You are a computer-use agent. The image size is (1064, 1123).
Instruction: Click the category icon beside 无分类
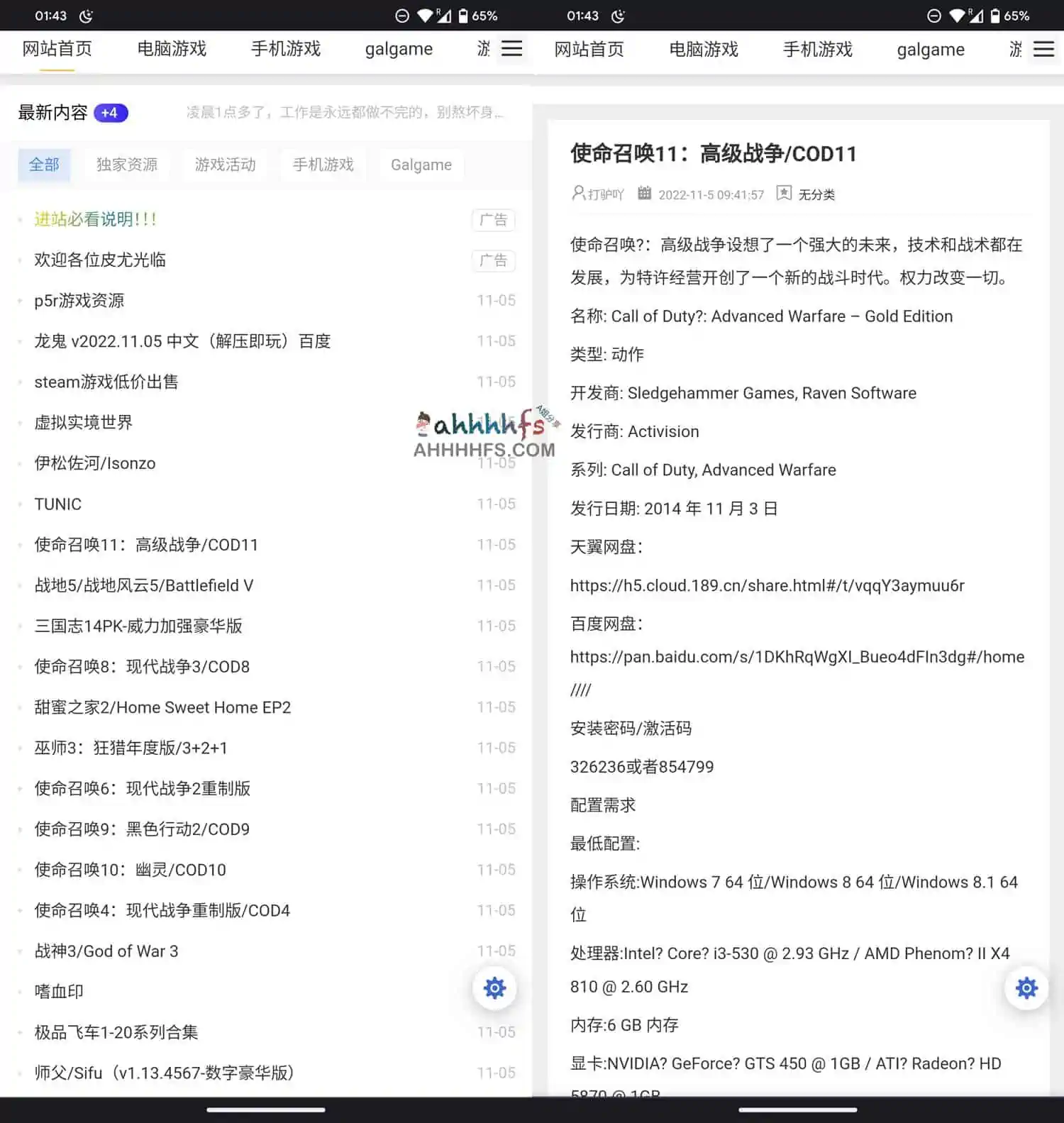click(x=784, y=194)
